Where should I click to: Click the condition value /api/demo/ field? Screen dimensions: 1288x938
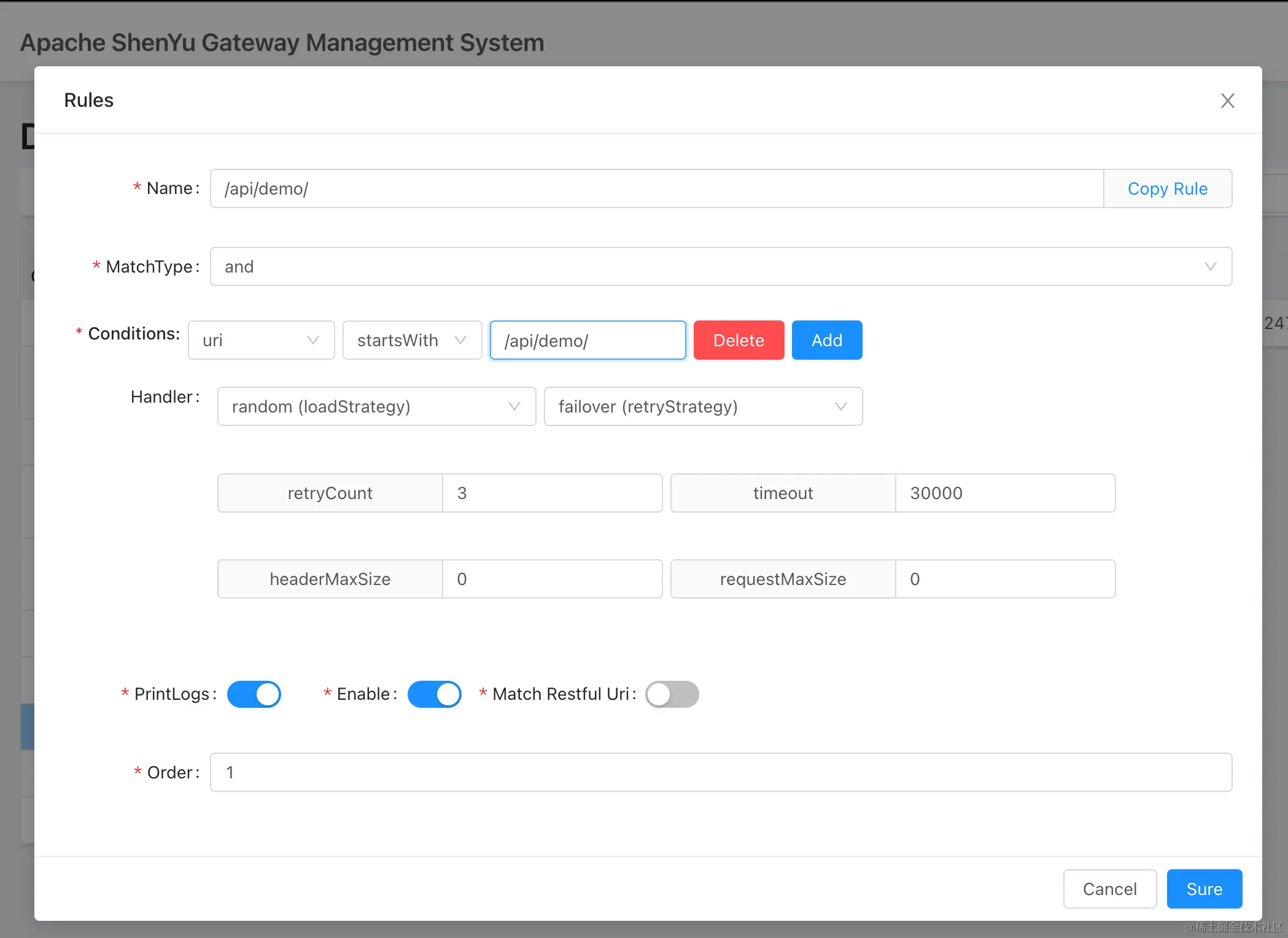click(x=588, y=340)
